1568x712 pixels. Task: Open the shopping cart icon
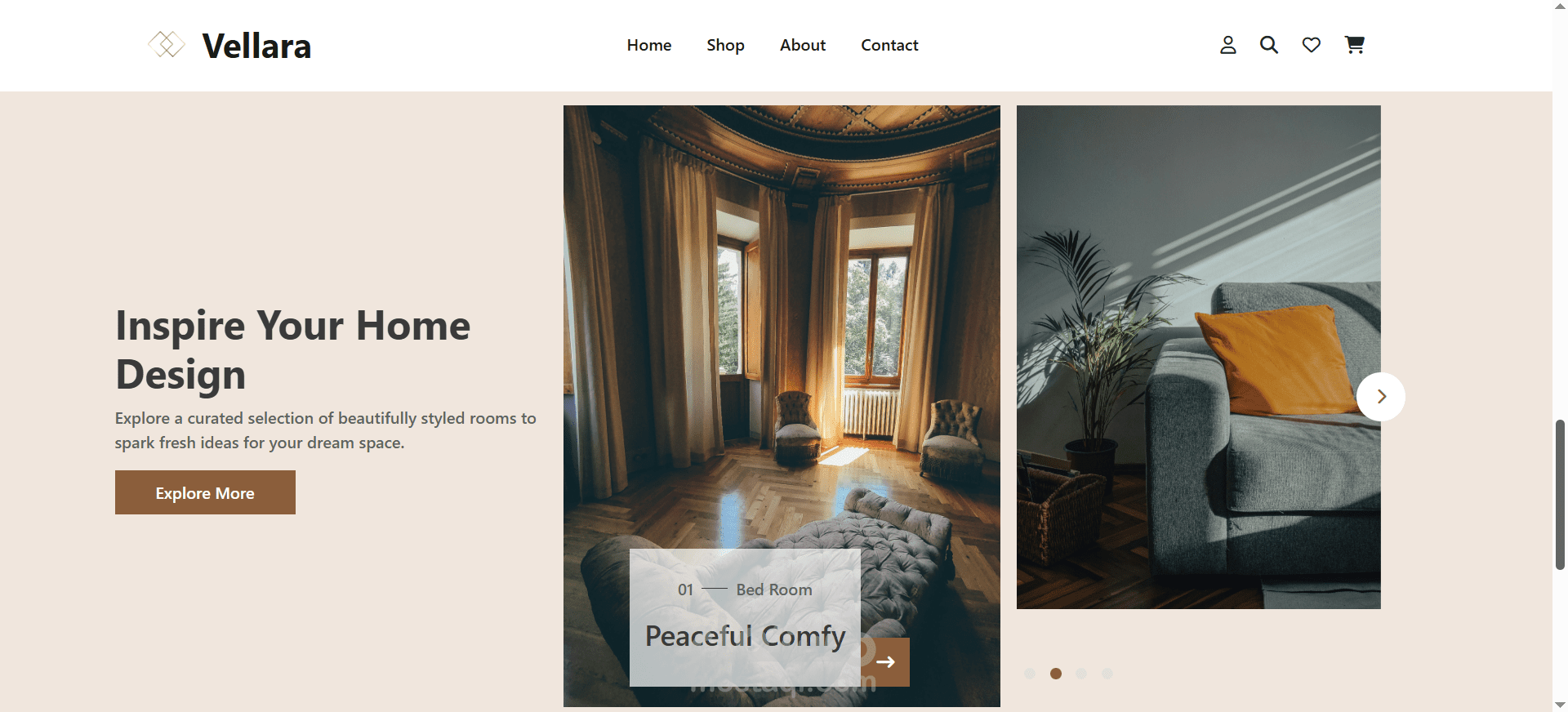tap(1354, 45)
